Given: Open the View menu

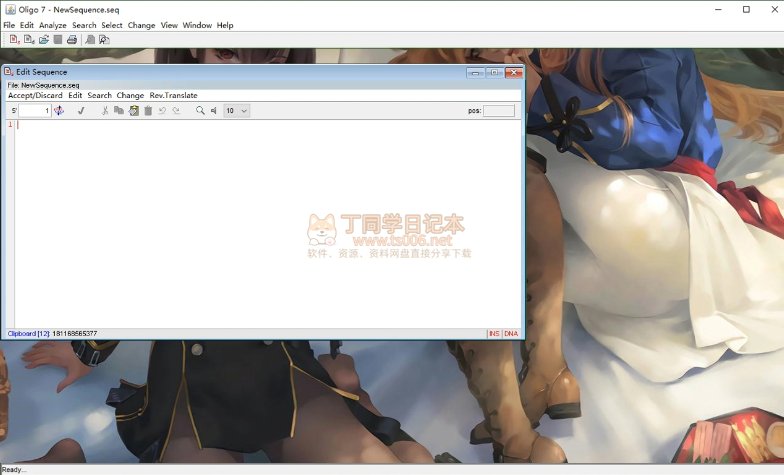Looking at the screenshot, I should coord(169,25).
